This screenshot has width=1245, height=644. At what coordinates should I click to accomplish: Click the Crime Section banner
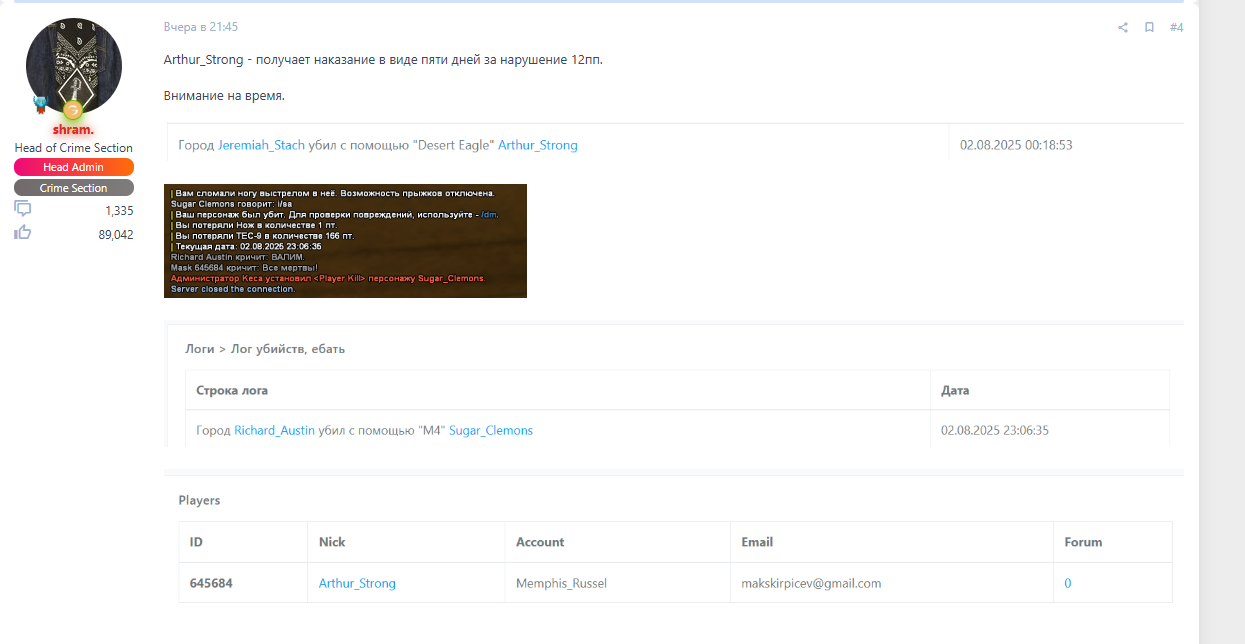coord(73,188)
